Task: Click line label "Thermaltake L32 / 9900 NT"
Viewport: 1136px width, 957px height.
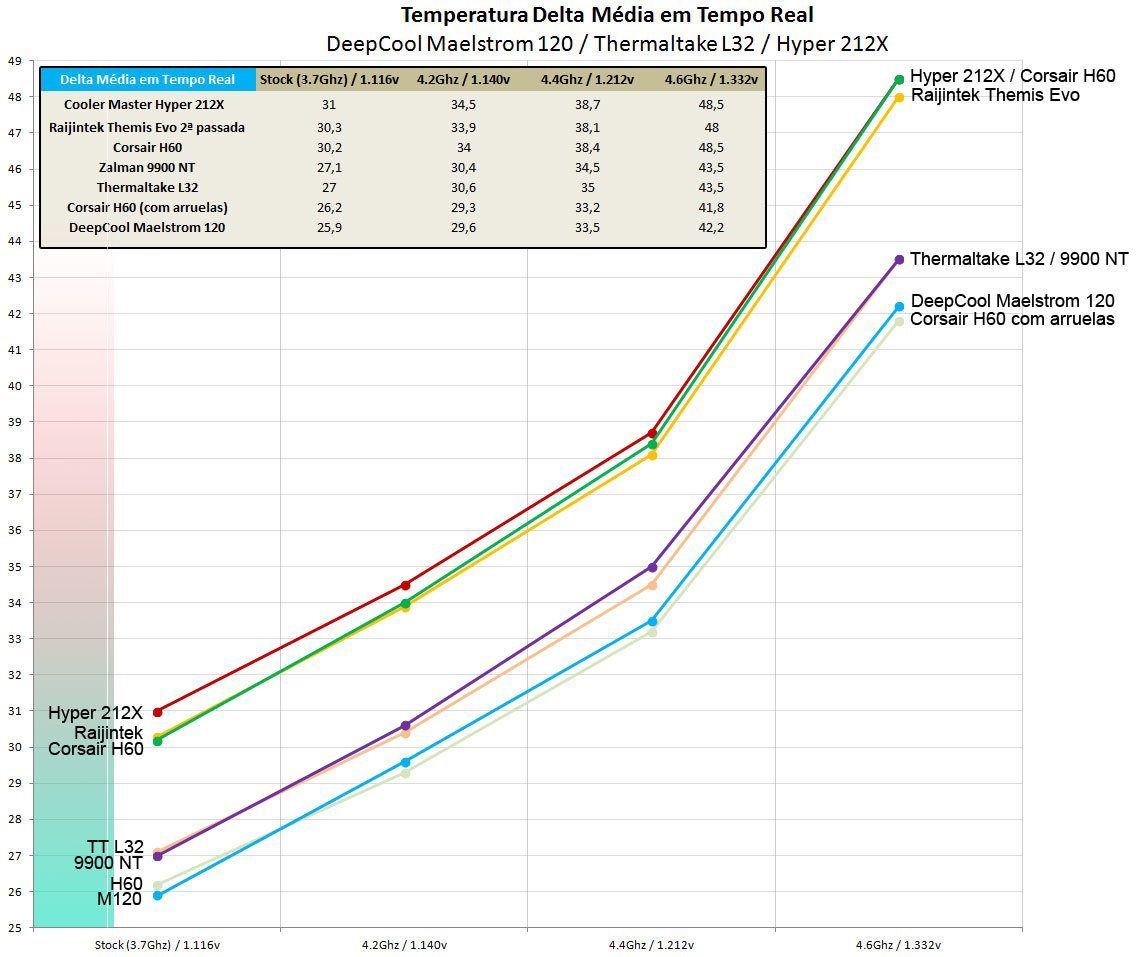Action: click(1019, 259)
